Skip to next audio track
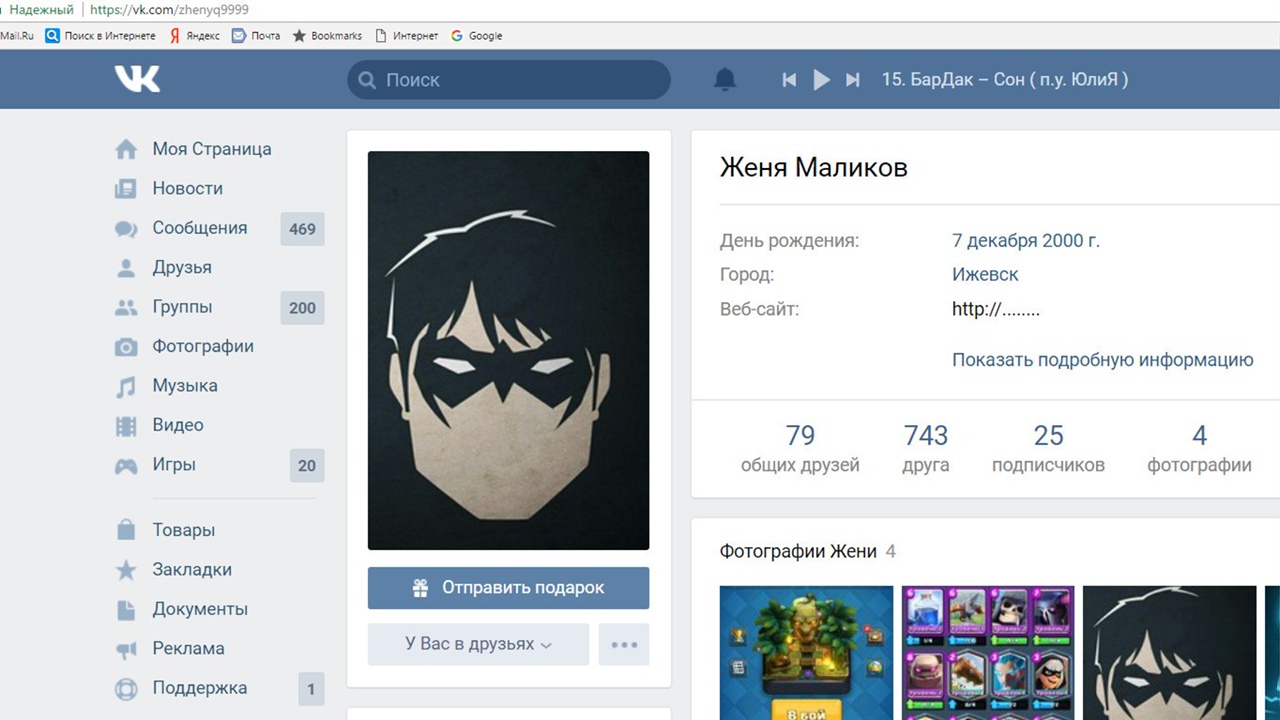 point(853,80)
